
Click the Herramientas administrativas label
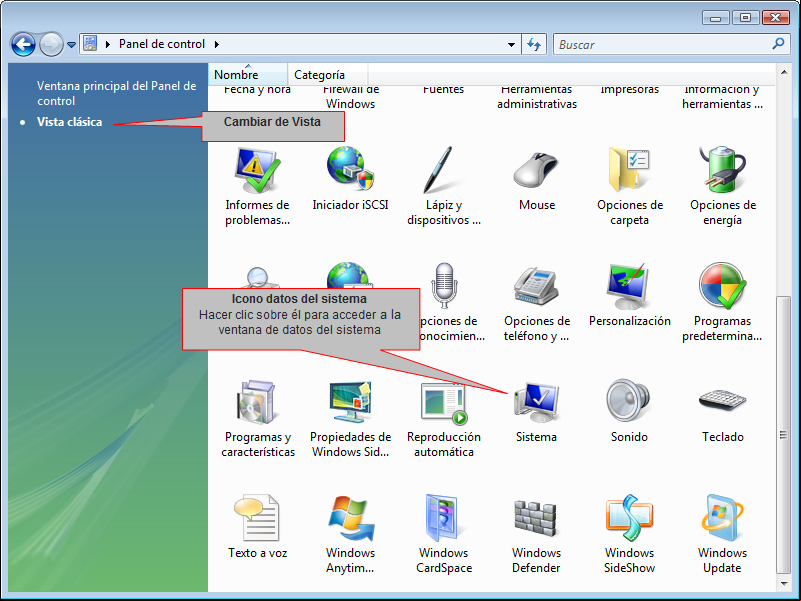click(x=537, y=97)
